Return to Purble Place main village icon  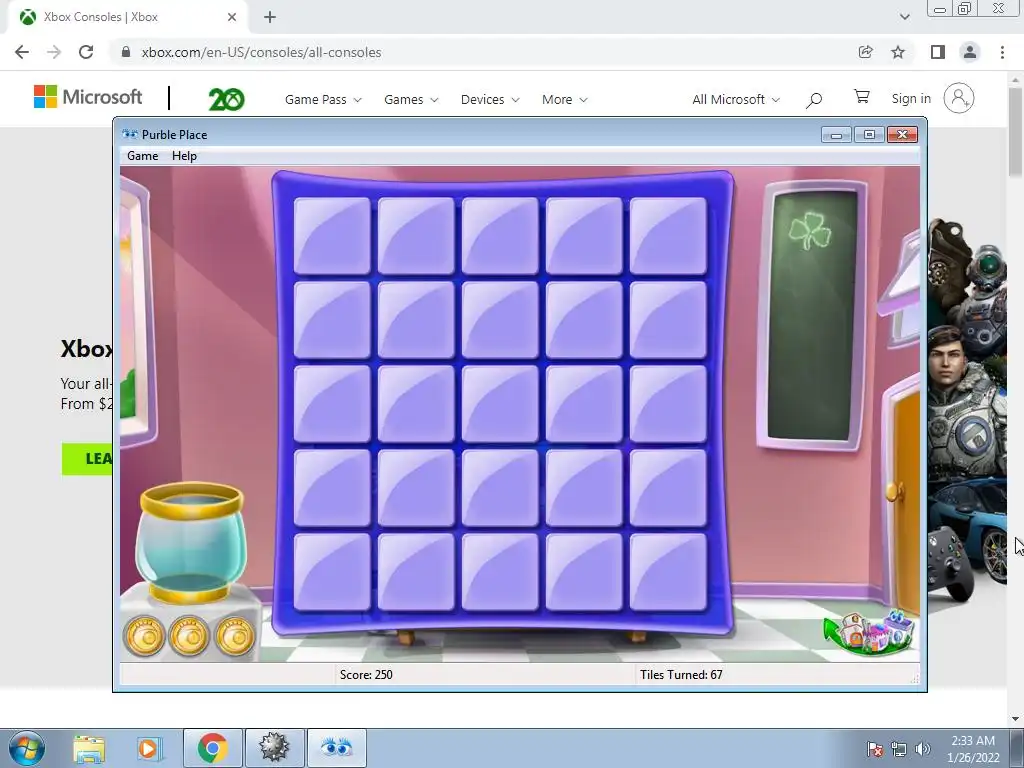(x=869, y=632)
